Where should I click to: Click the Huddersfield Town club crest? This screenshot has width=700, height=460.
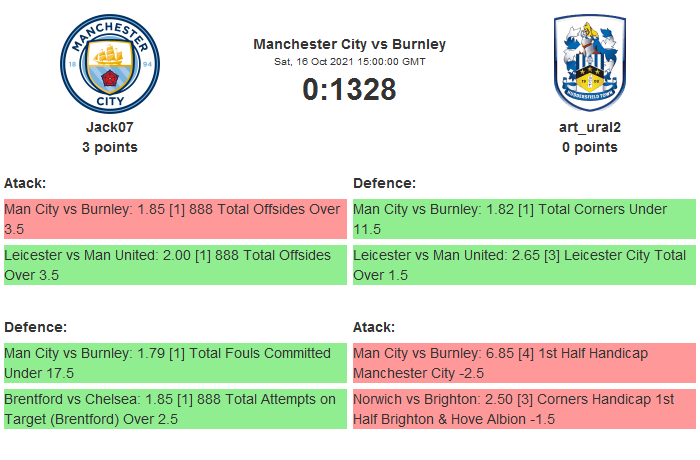point(589,63)
